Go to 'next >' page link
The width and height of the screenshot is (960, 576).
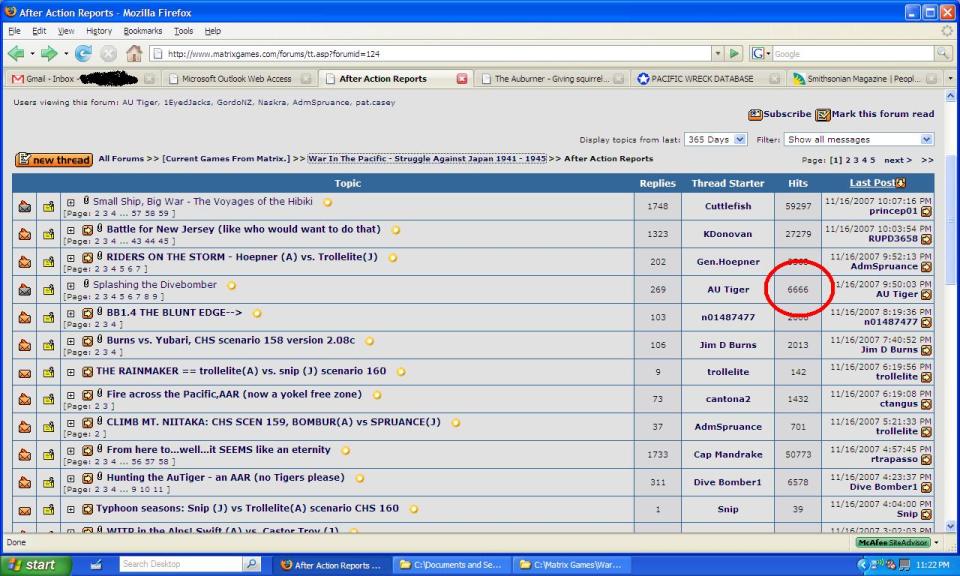[x=898, y=160]
